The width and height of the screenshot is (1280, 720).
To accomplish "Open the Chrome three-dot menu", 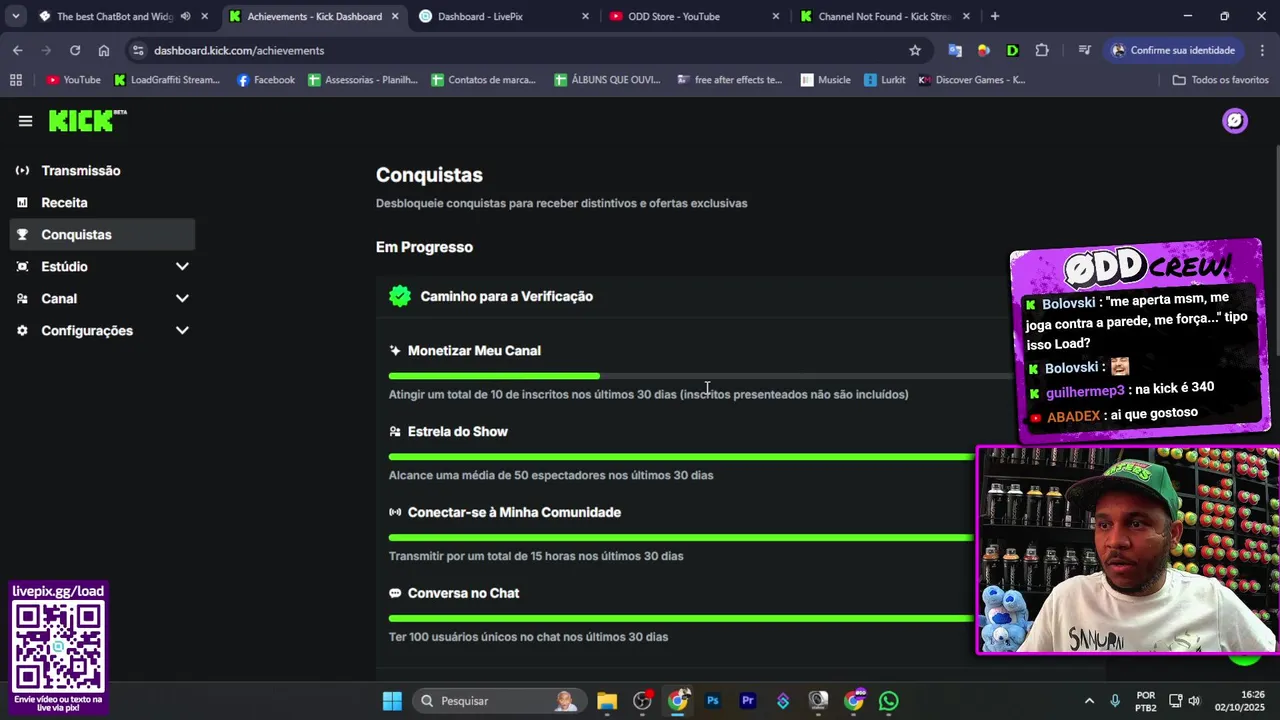I will point(1260,50).
